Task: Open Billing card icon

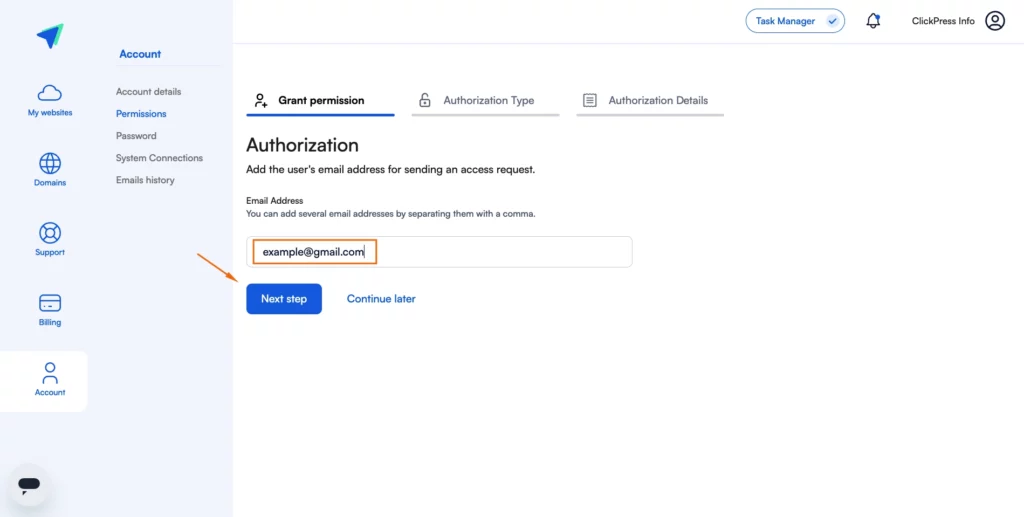Action: pyautogui.click(x=50, y=303)
